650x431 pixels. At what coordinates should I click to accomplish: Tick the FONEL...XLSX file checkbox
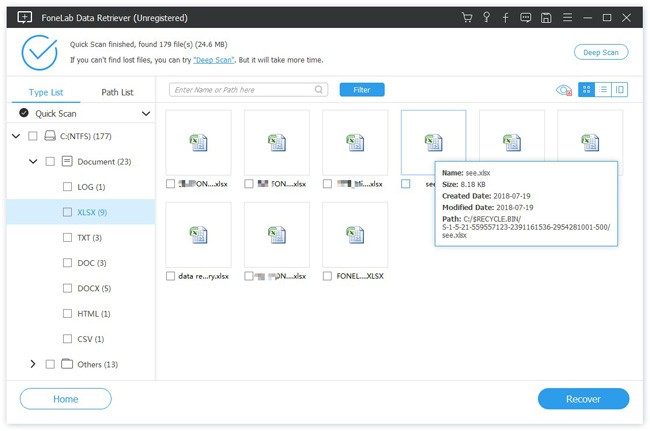327,276
